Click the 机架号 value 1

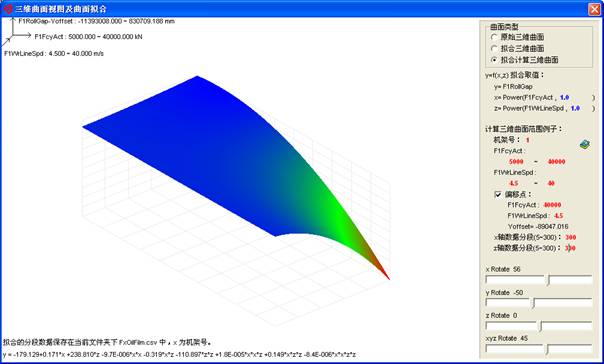tap(528, 140)
